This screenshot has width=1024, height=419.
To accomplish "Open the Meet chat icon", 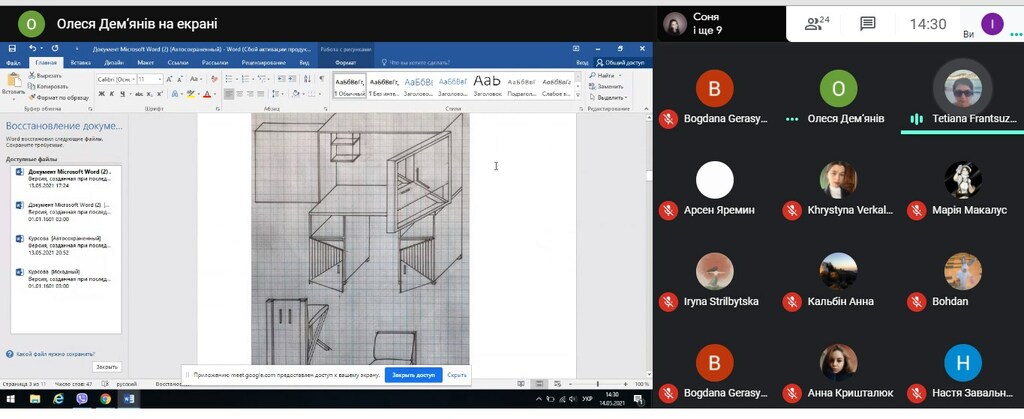I will 867,23.
